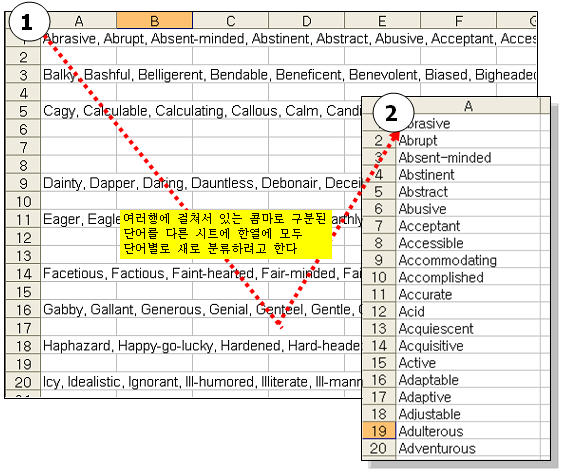The width and height of the screenshot is (563, 472).
Task: Click the circled number 2 marker
Action: pyautogui.click(x=392, y=113)
